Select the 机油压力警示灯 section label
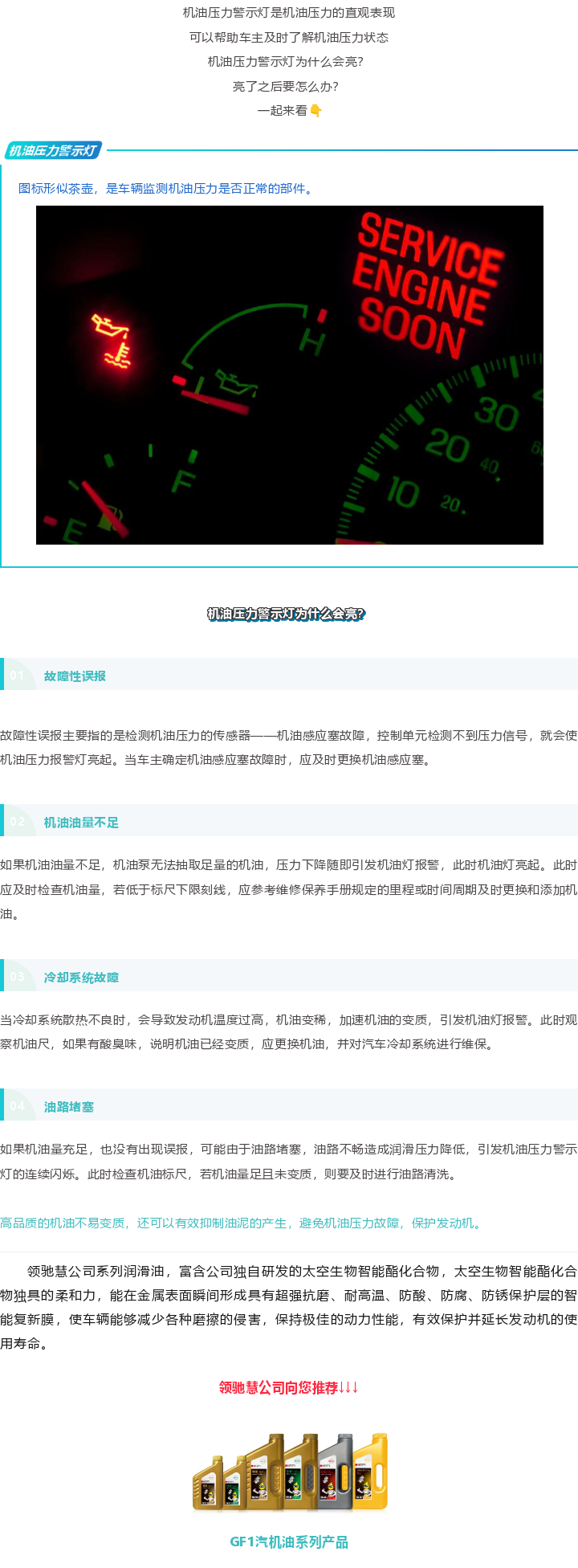This screenshot has width=578, height=1568. pyautogui.click(x=53, y=150)
